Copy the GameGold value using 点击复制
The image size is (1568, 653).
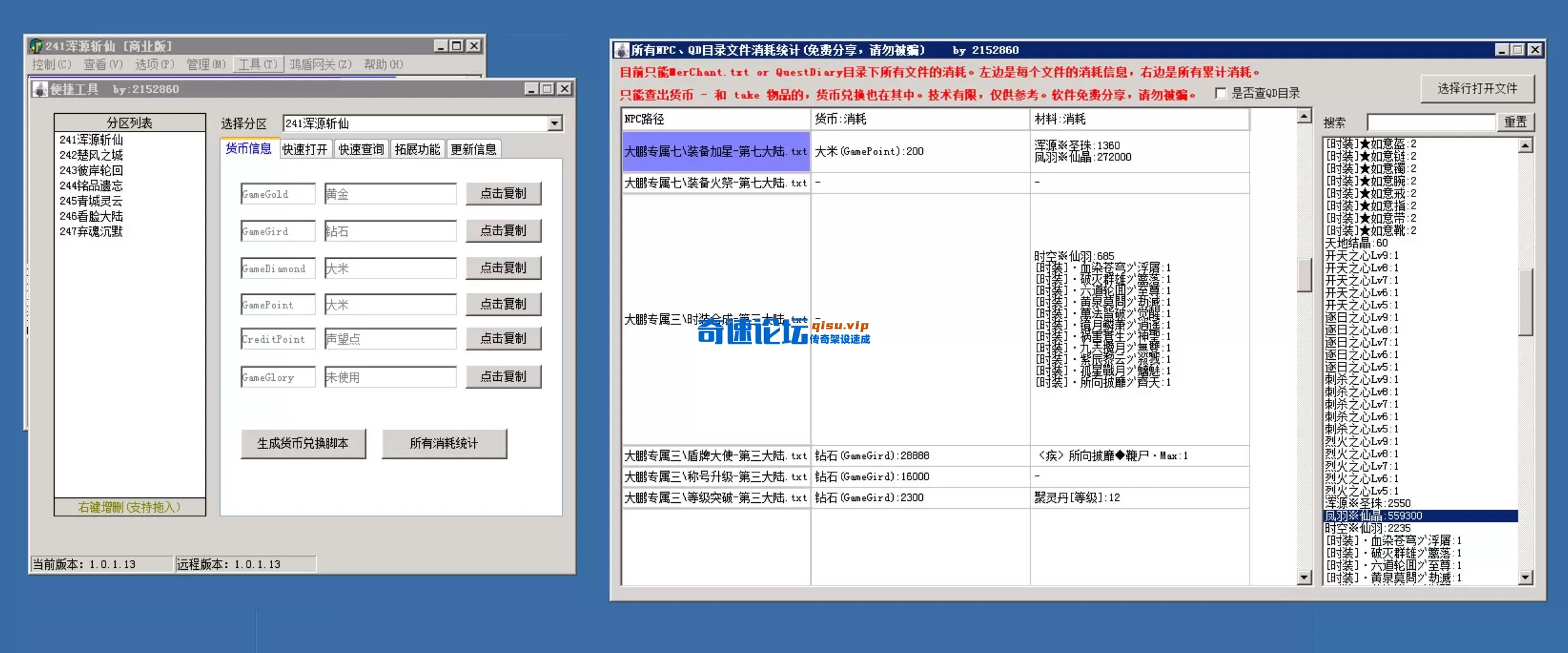pyautogui.click(x=503, y=193)
